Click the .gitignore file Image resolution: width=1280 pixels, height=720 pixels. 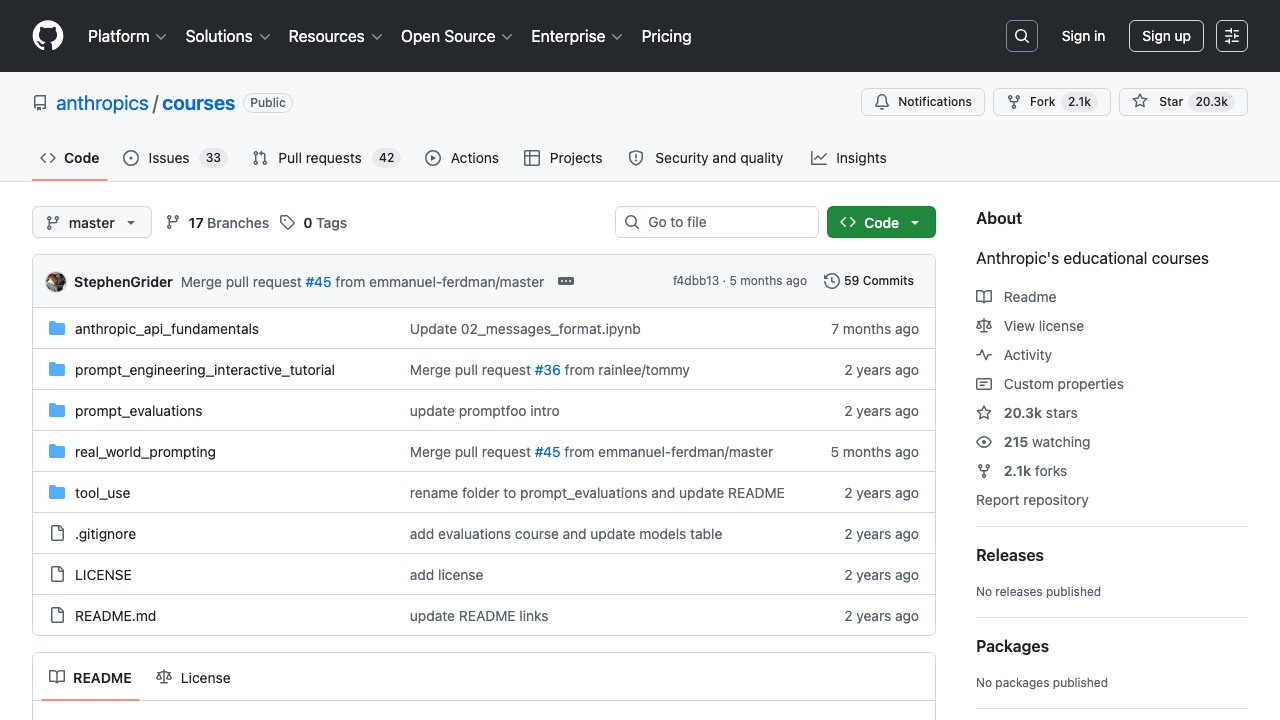tap(105, 534)
